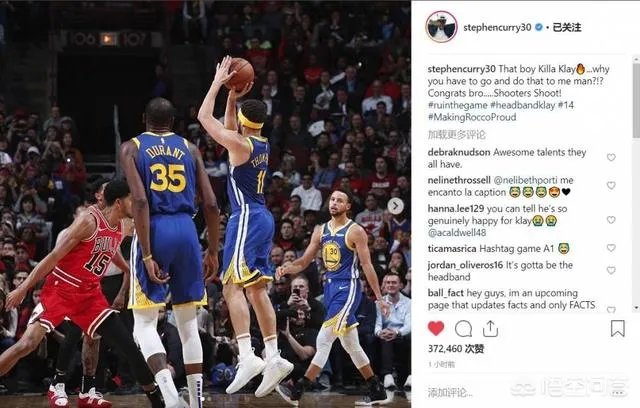This screenshot has width=640, height=408.
Task: Click the scrollbar down arrow in comments
Action: click(636, 308)
